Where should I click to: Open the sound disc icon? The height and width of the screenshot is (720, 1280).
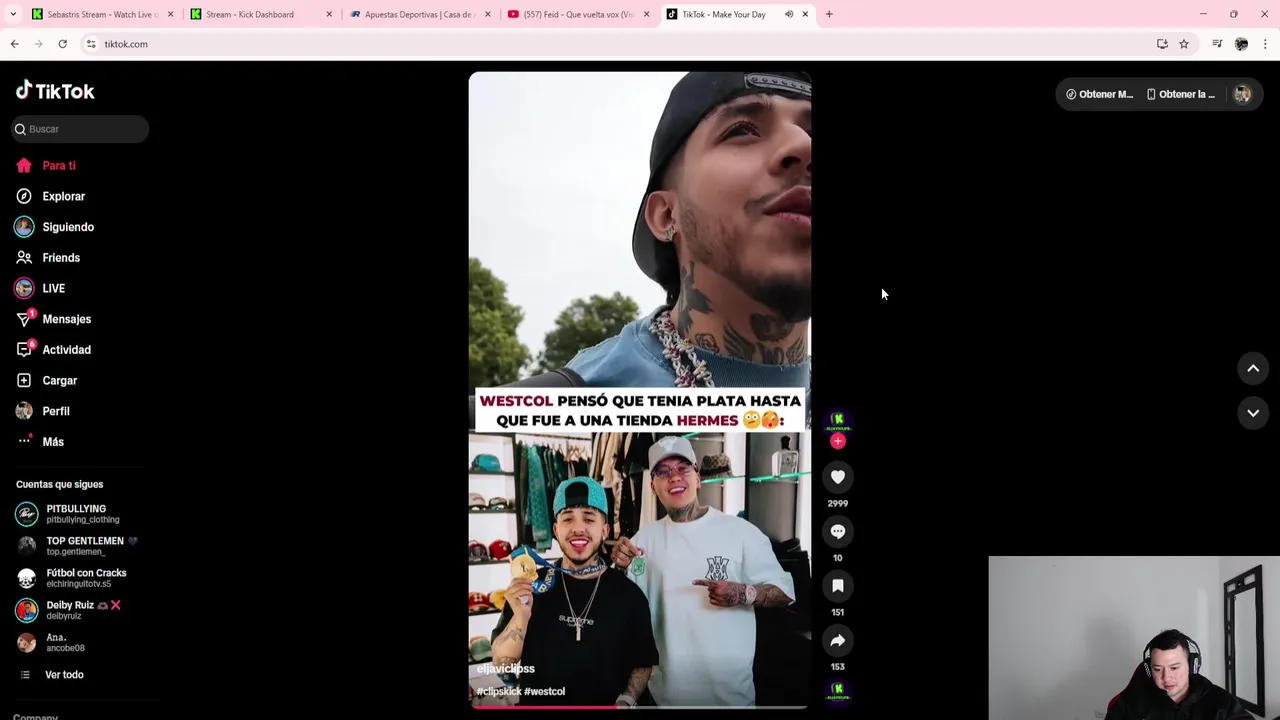coord(838,691)
